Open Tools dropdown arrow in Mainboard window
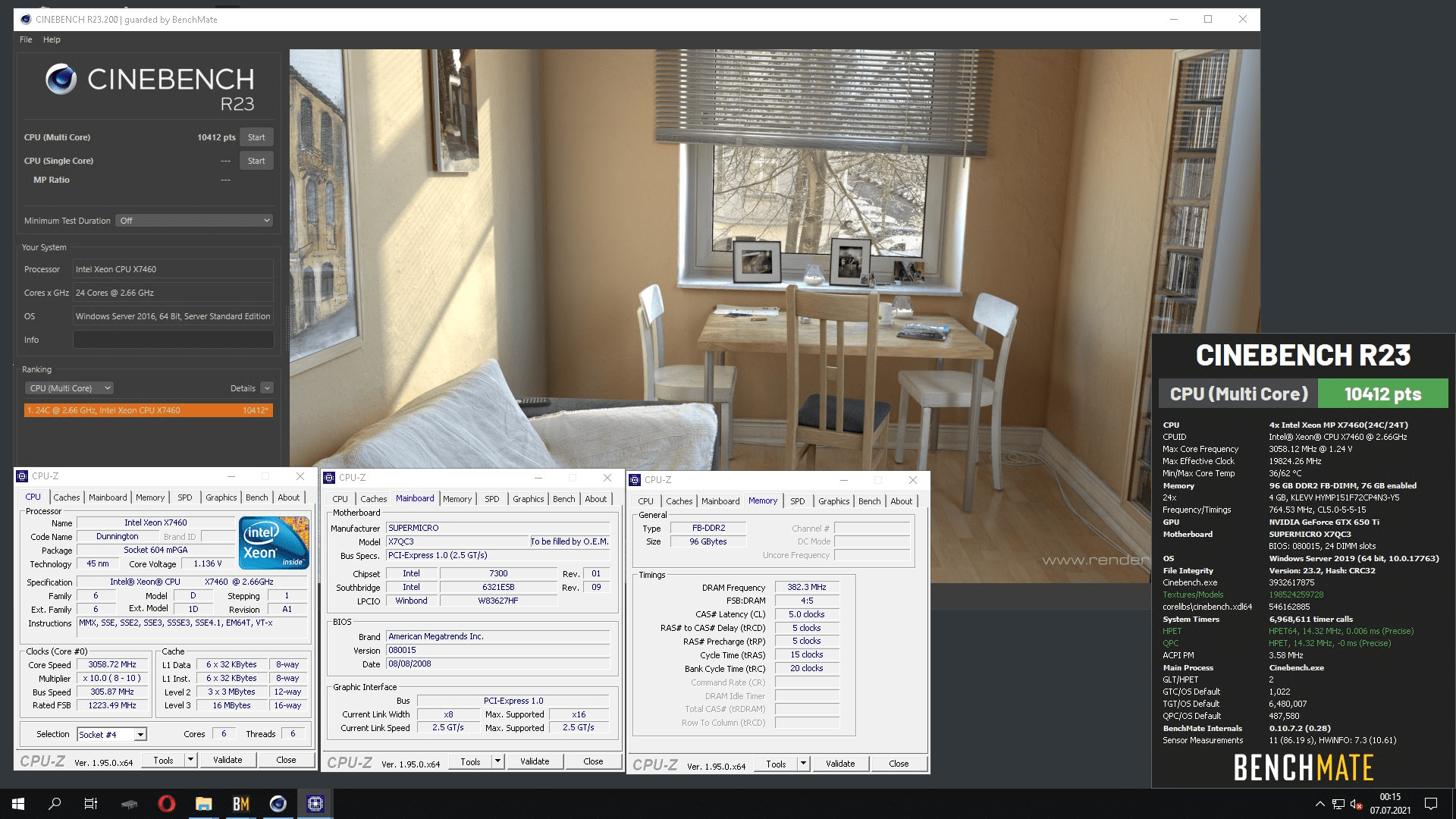Image resolution: width=1456 pixels, height=819 pixels. point(498,761)
